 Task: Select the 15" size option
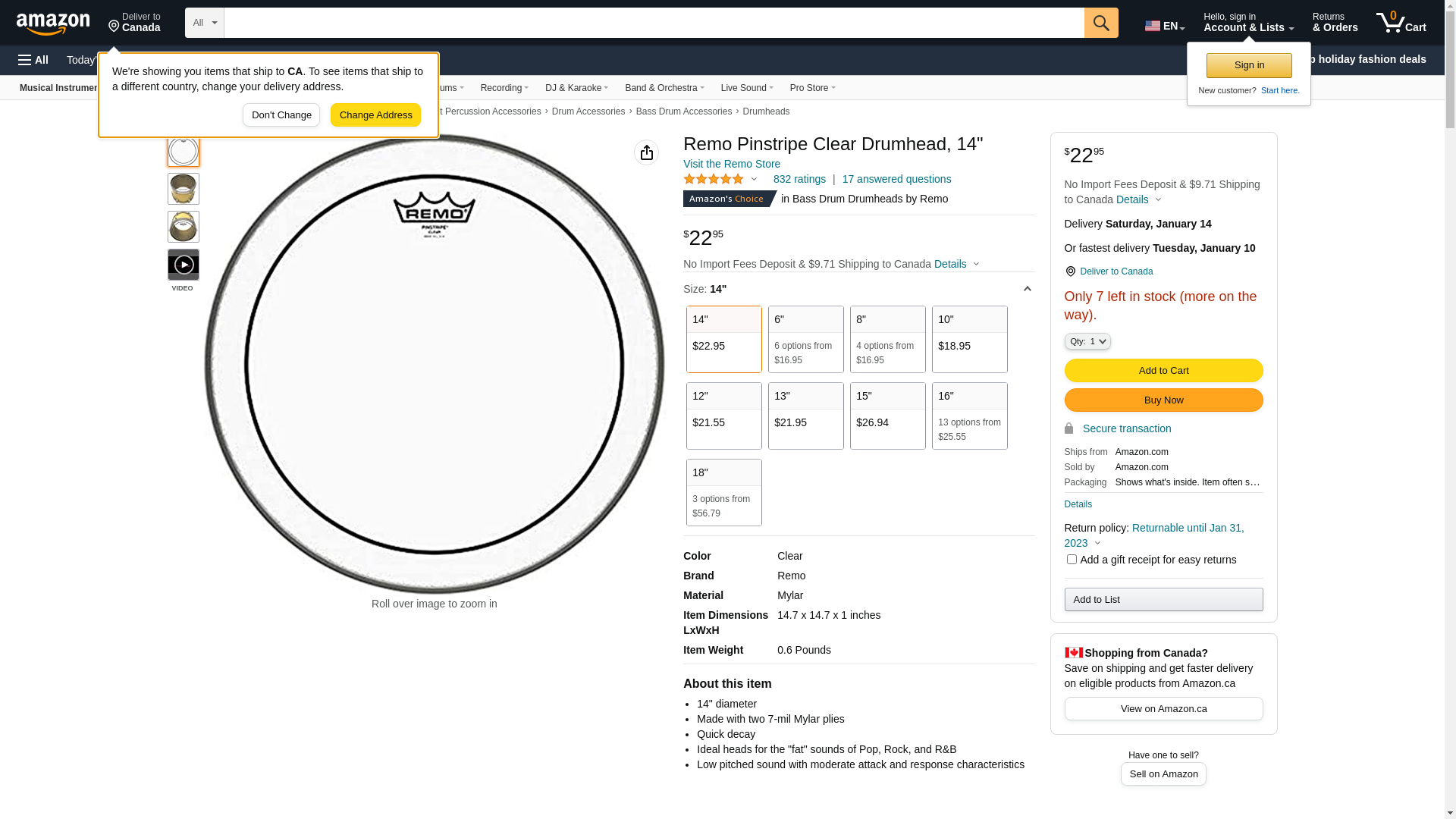[887, 416]
